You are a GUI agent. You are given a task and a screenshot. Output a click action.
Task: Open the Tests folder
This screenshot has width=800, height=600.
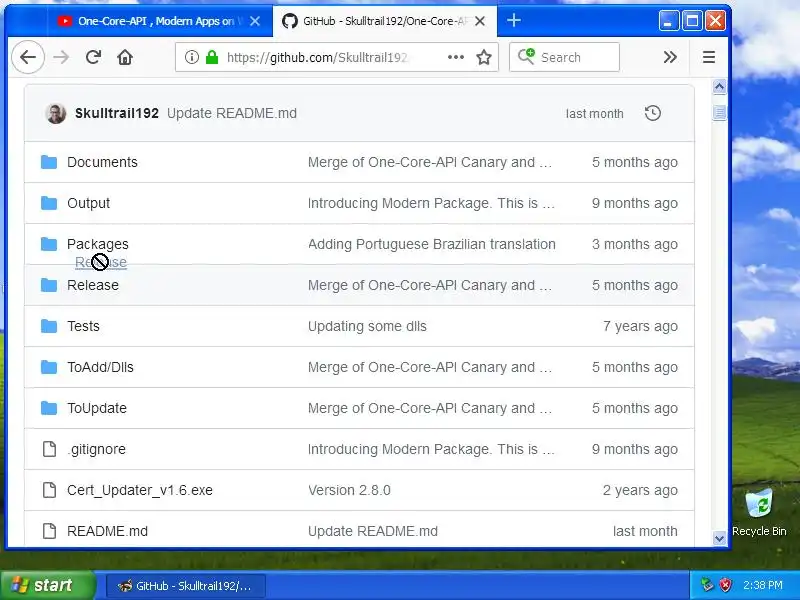pos(83,326)
